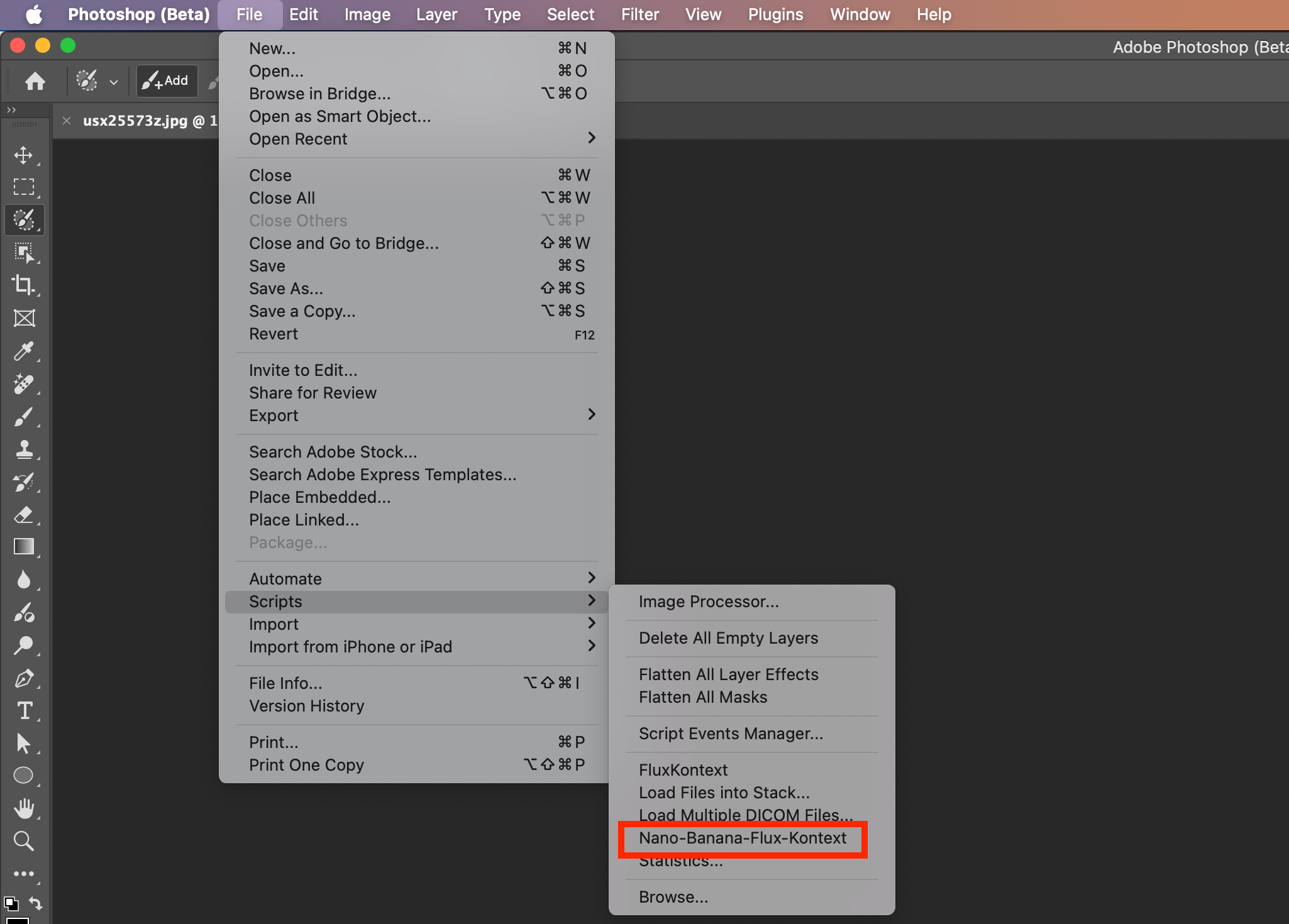Click the foreground color swatch
This screenshot has height=924, width=1289.
(x=17, y=920)
